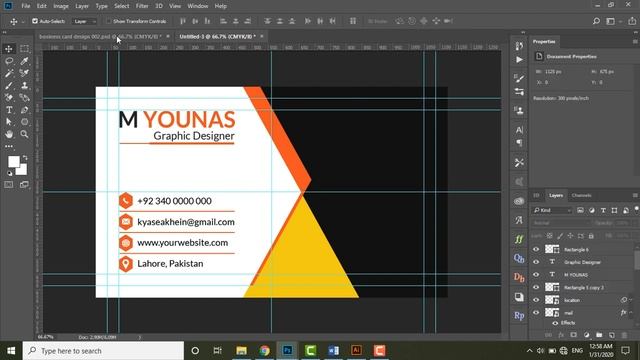This screenshot has width=640, height=360.
Task: Enable Show Transform Controls checkbox
Action: (108, 21)
